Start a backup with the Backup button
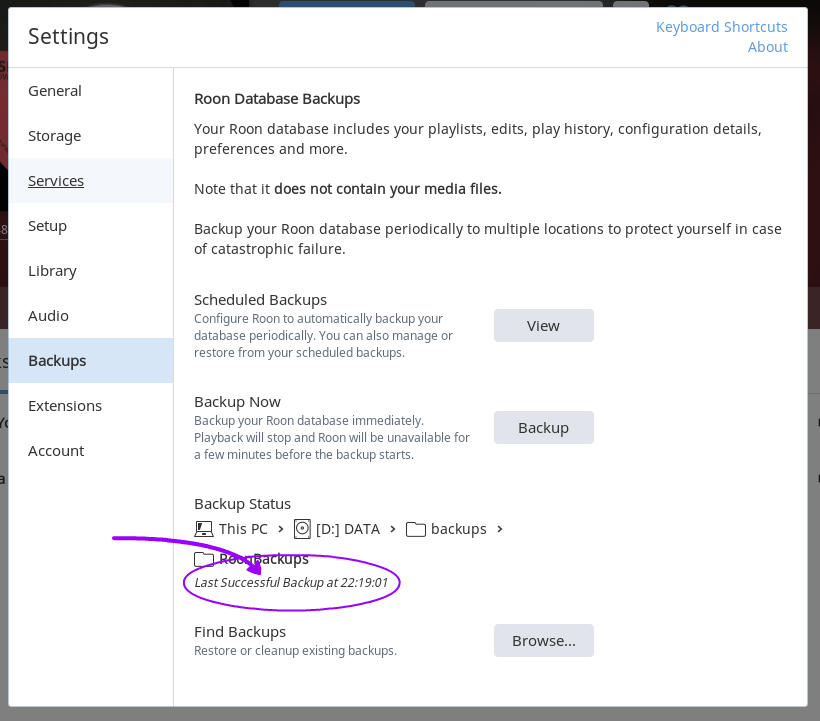This screenshot has height=721, width=820. pyautogui.click(x=543, y=428)
